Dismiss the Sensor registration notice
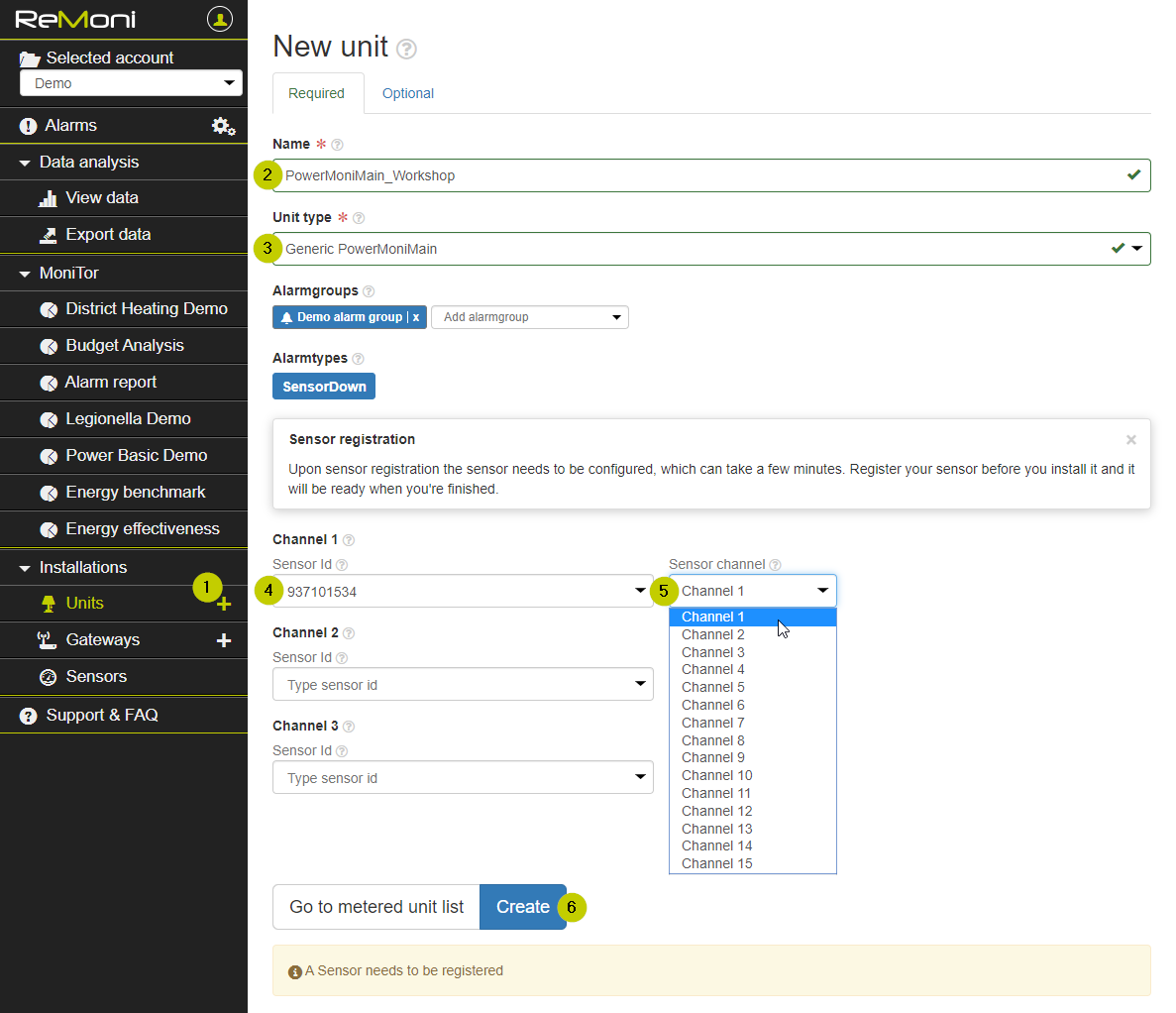The height and width of the screenshot is (1013, 1176). click(1131, 440)
